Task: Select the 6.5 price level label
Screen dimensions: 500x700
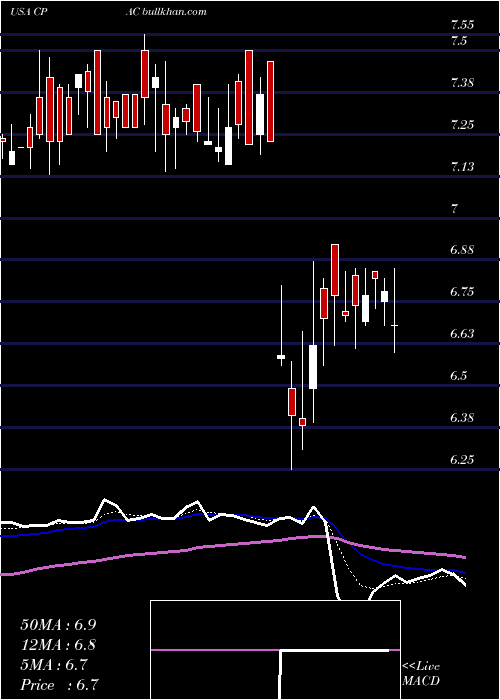Action: 459,376
